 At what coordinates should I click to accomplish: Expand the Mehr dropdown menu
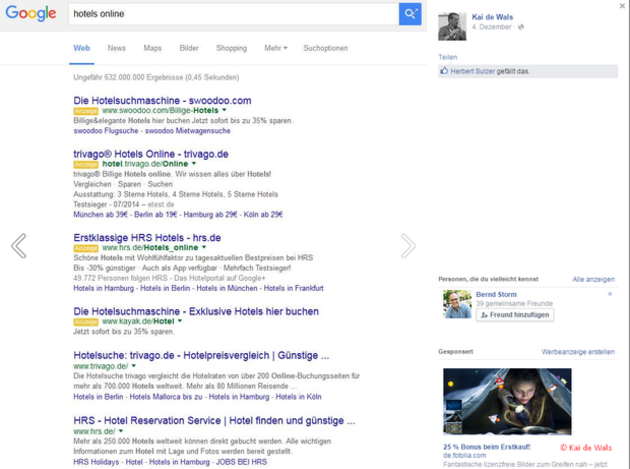[275, 48]
